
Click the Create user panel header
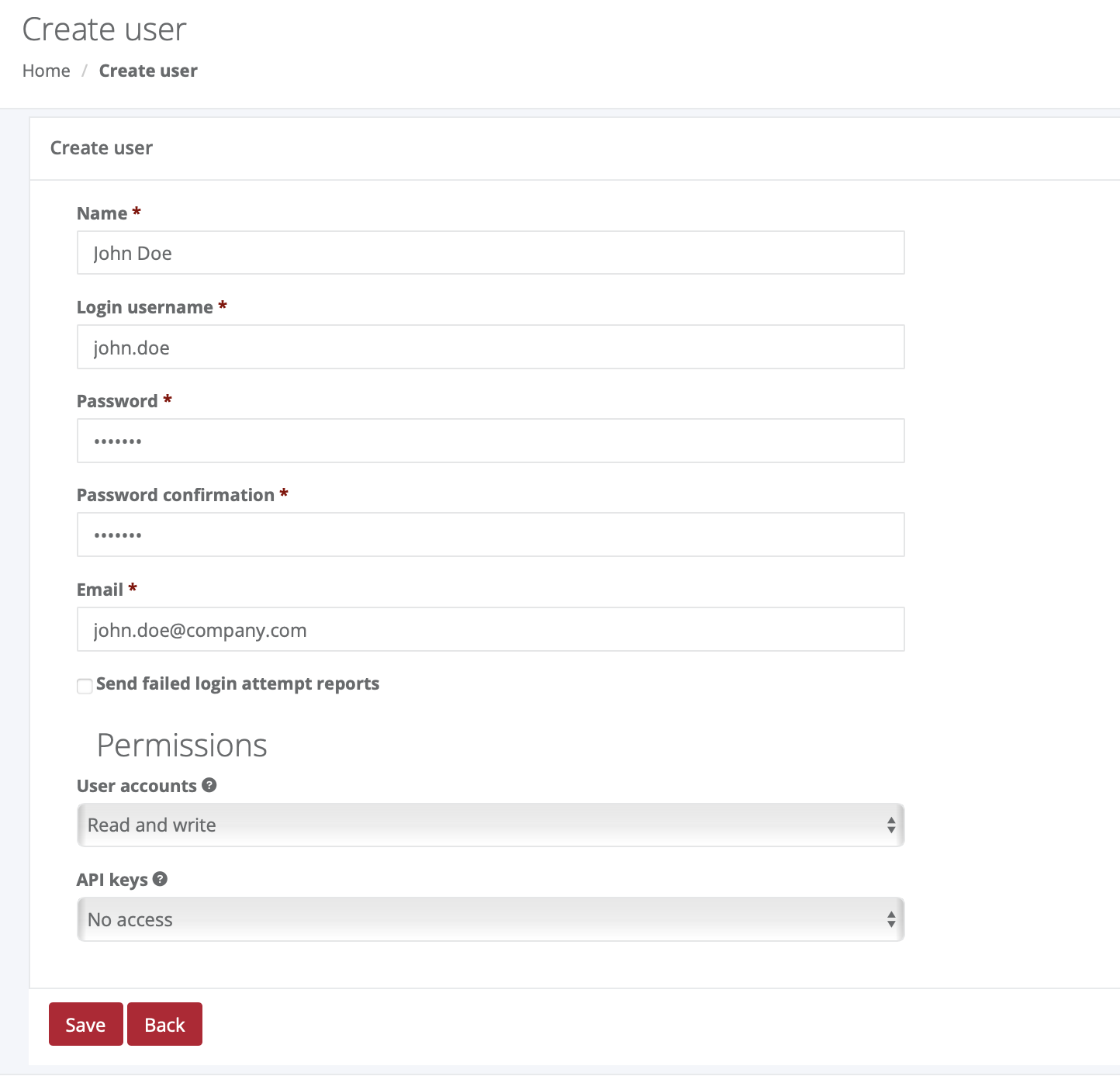[x=102, y=148]
